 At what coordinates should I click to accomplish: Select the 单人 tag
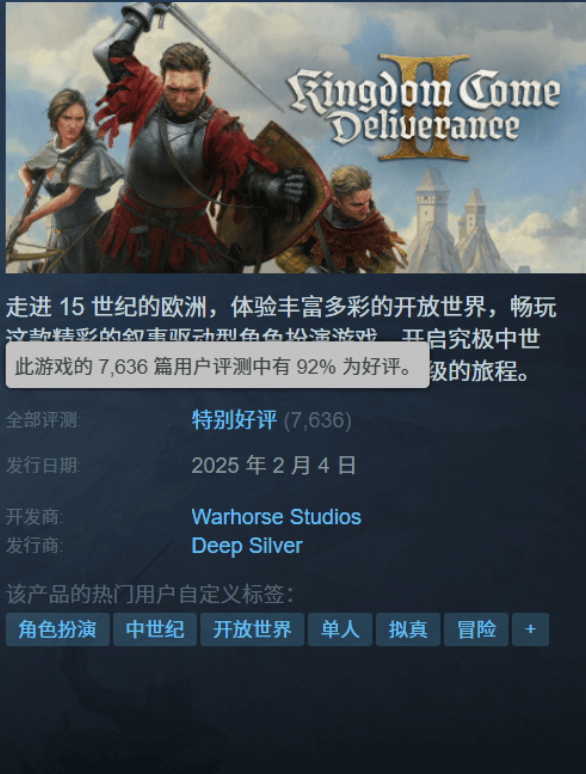click(x=340, y=629)
